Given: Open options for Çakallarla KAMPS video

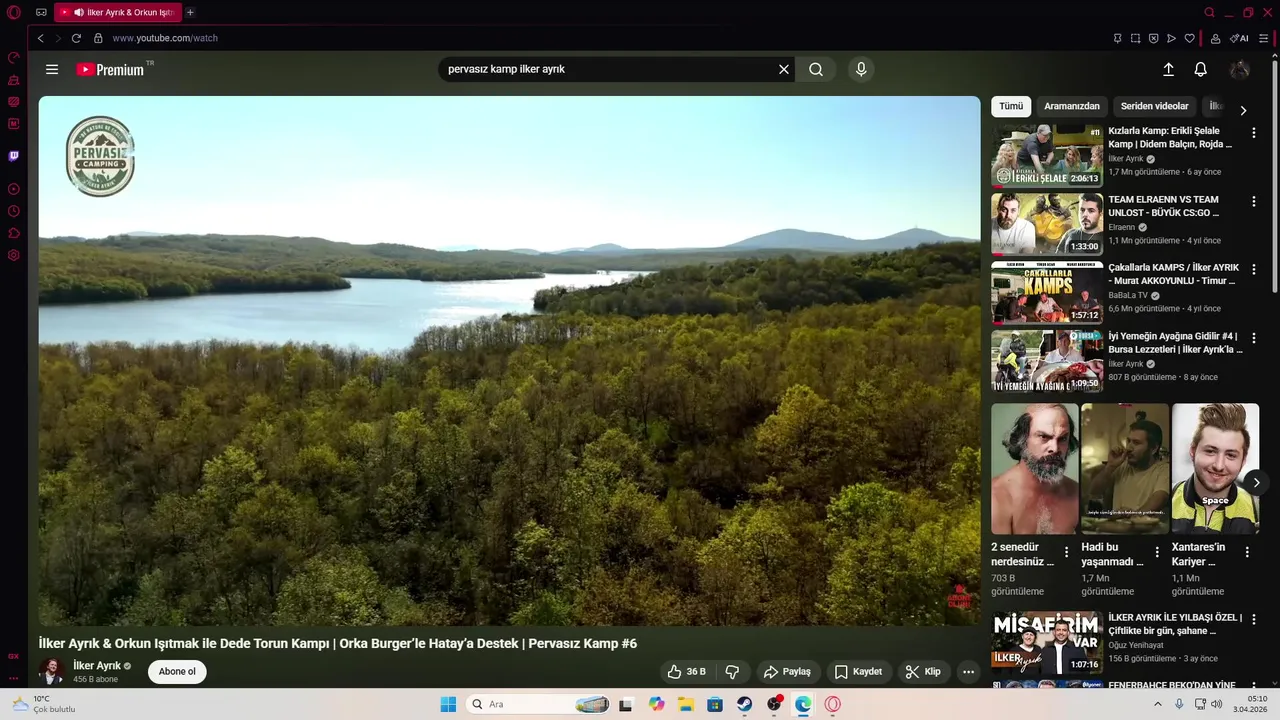Looking at the screenshot, I should point(1254,270).
